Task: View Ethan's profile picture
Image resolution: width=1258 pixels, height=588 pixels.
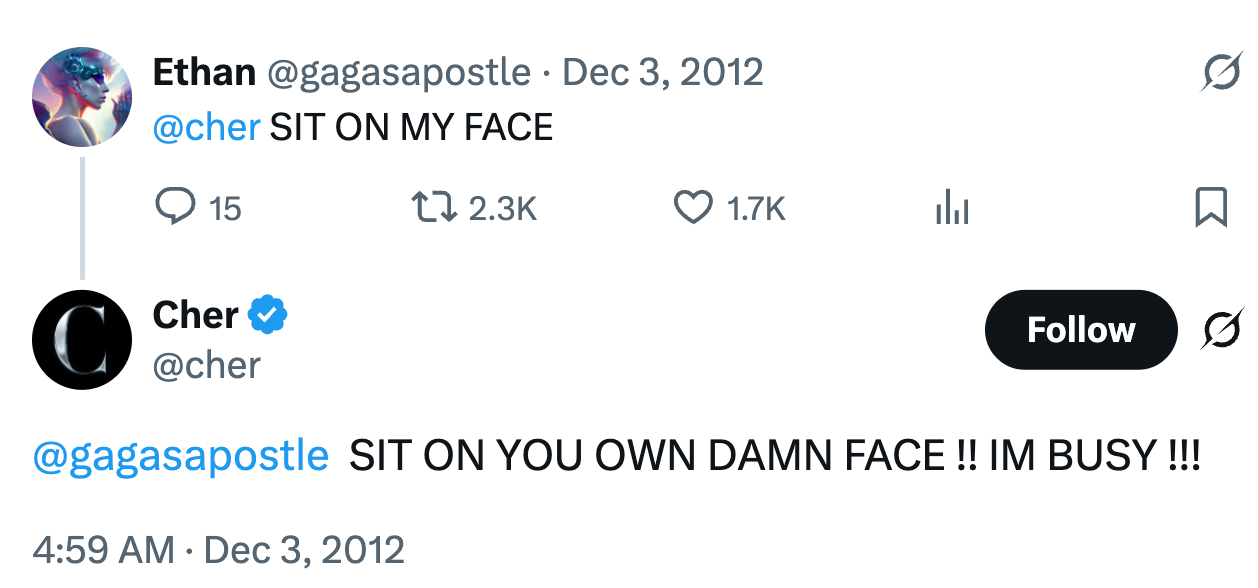Action: [x=81, y=95]
